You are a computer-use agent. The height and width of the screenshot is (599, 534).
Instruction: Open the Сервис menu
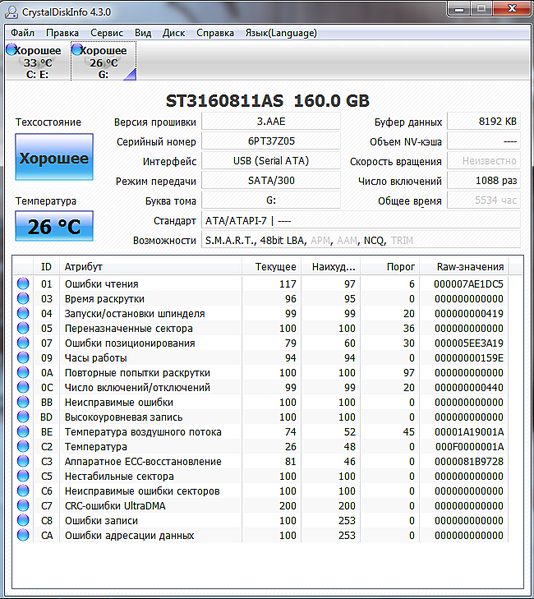pos(107,33)
